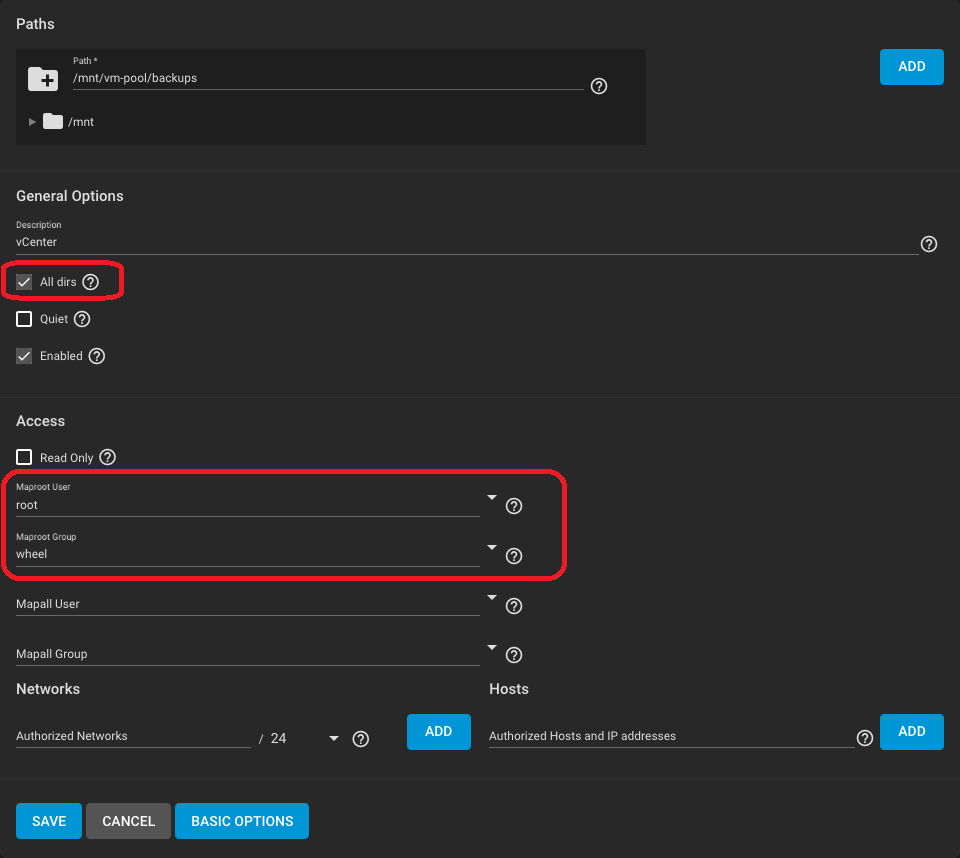Toggle the Read Only checkbox
Image resolution: width=960 pixels, height=858 pixels.
(x=25, y=458)
